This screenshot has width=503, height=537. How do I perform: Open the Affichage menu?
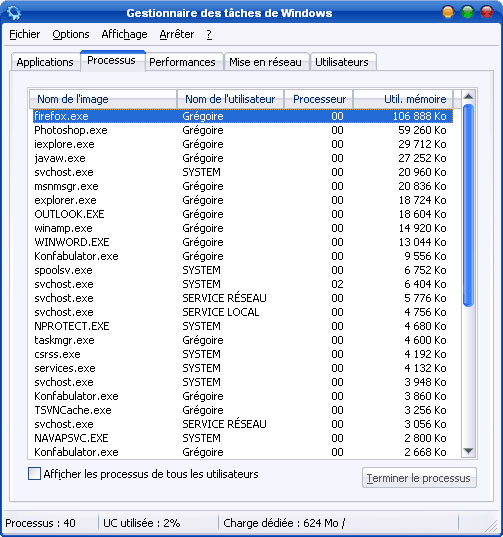pyautogui.click(x=124, y=34)
